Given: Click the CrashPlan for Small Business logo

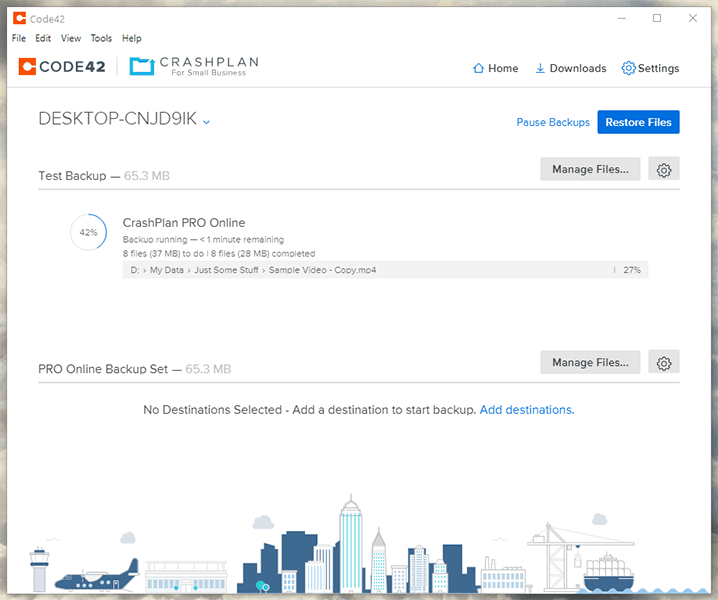Looking at the screenshot, I should pos(194,67).
